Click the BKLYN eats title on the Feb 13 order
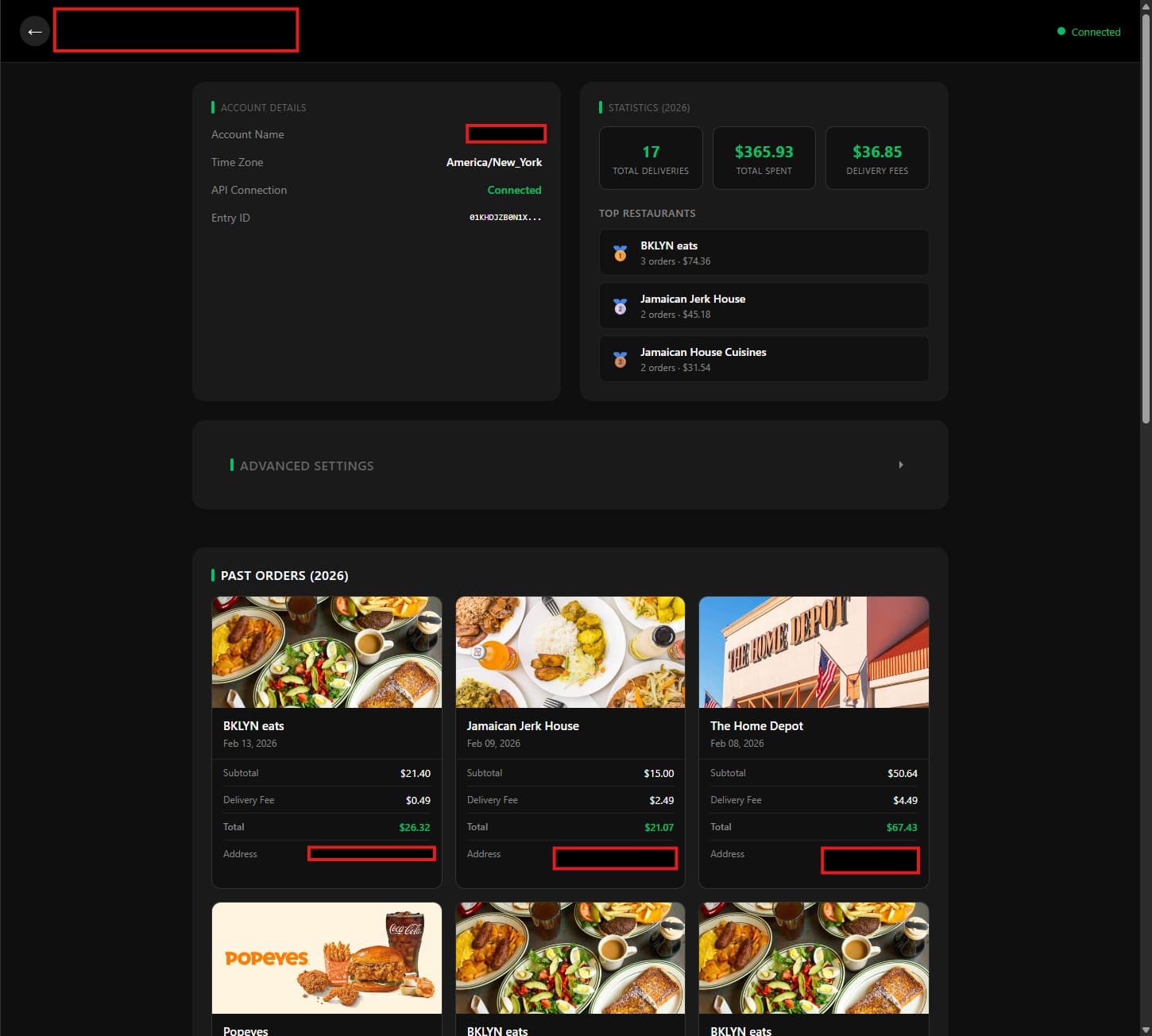The image size is (1152, 1036). [253, 726]
